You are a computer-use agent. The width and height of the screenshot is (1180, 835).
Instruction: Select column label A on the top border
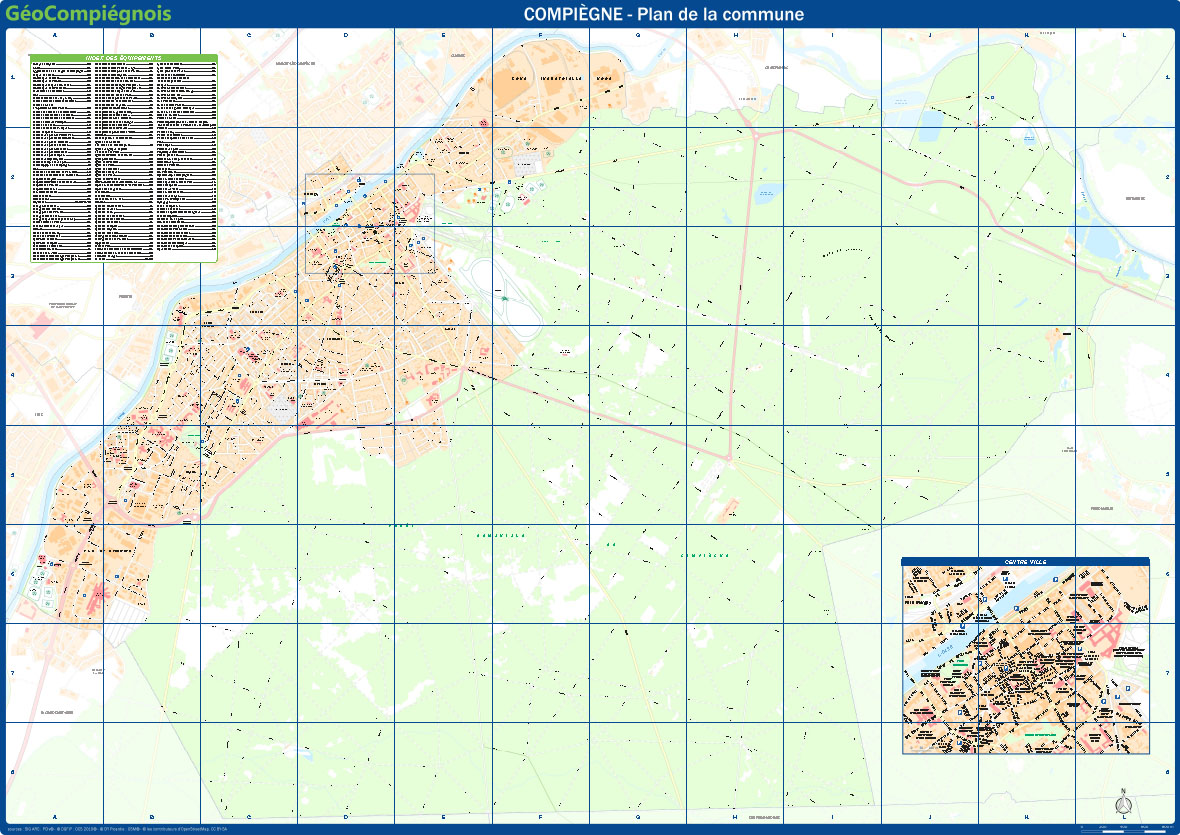point(55,35)
